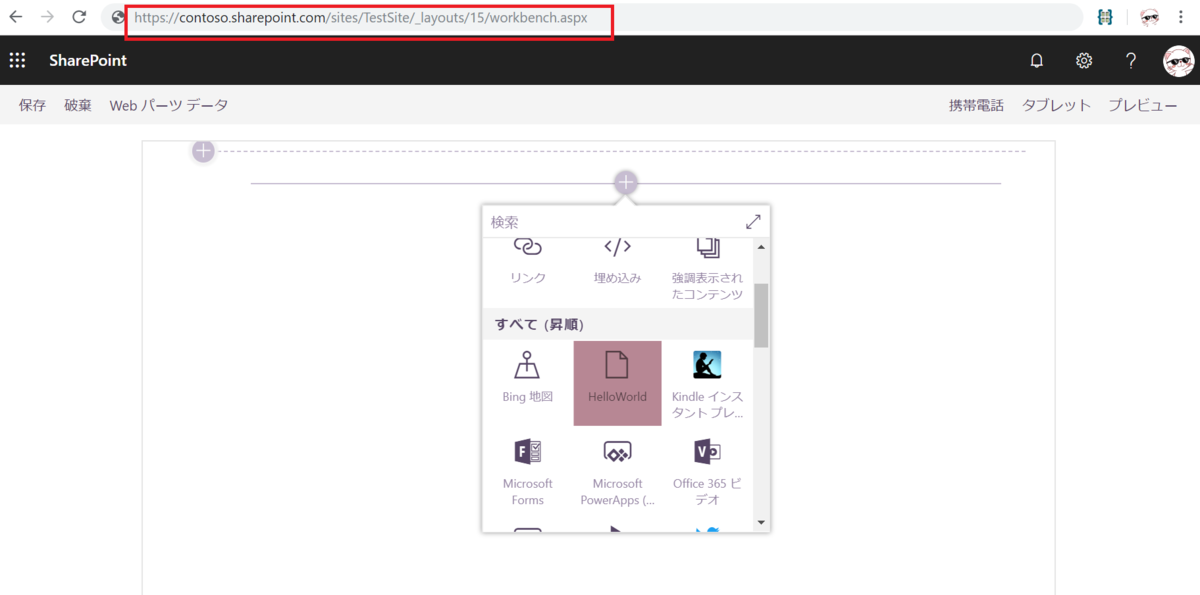Image resolution: width=1200 pixels, height=595 pixels.
Task: Switch to 携帯電話 view
Action: 976,105
